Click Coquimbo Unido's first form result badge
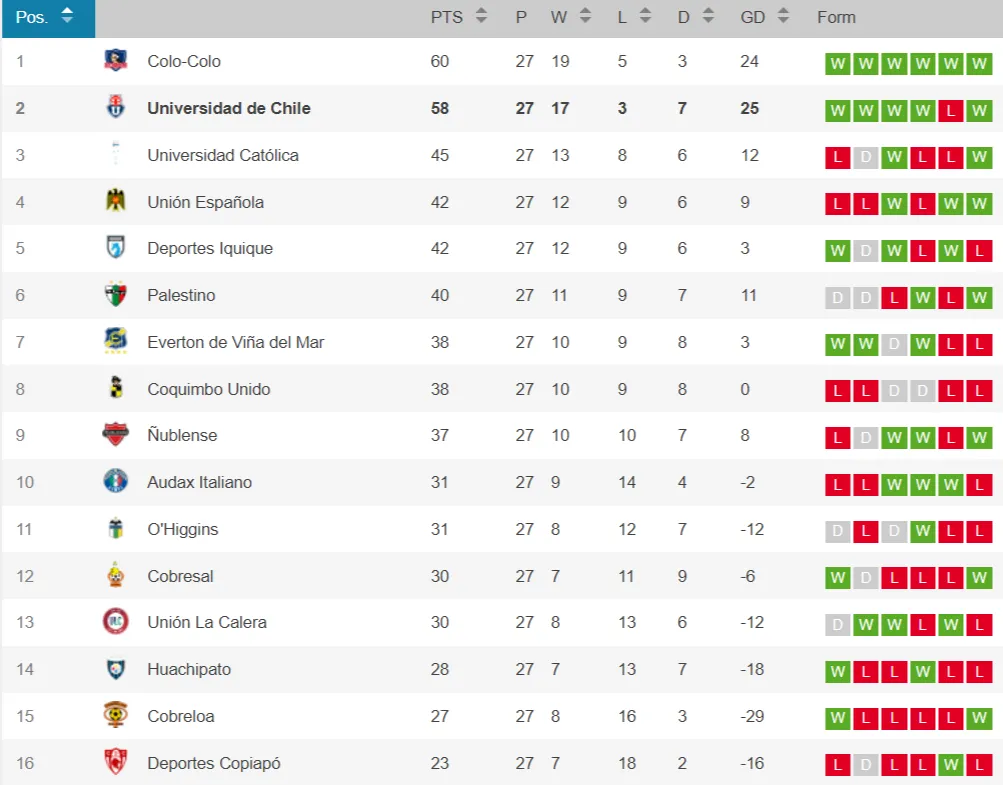Screen dimensions: 1003x785 point(838,391)
